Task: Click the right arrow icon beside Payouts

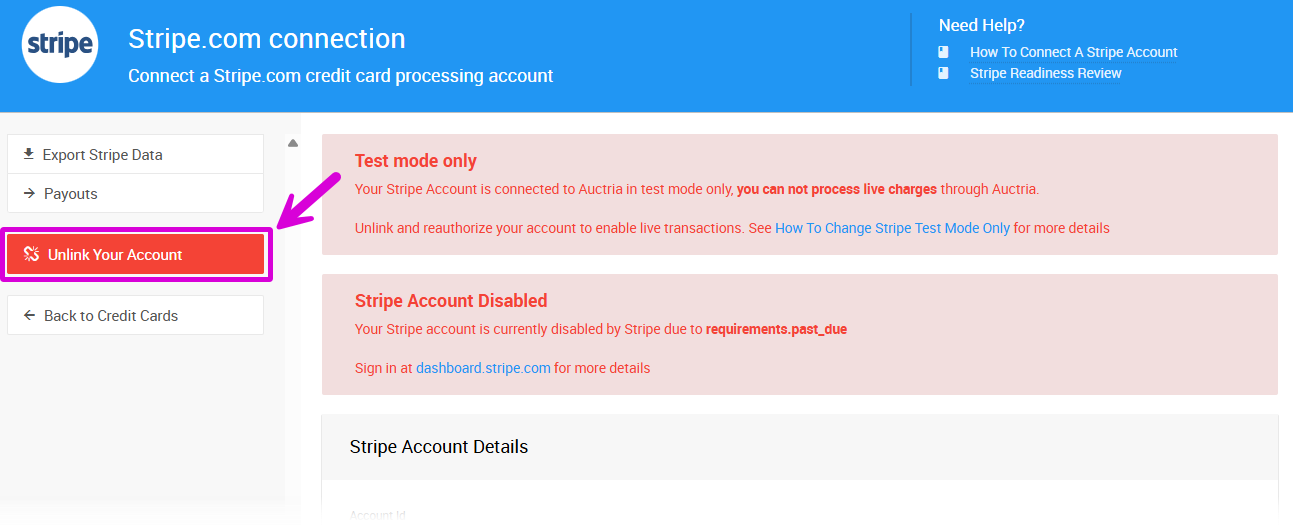Action: (29, 193)
